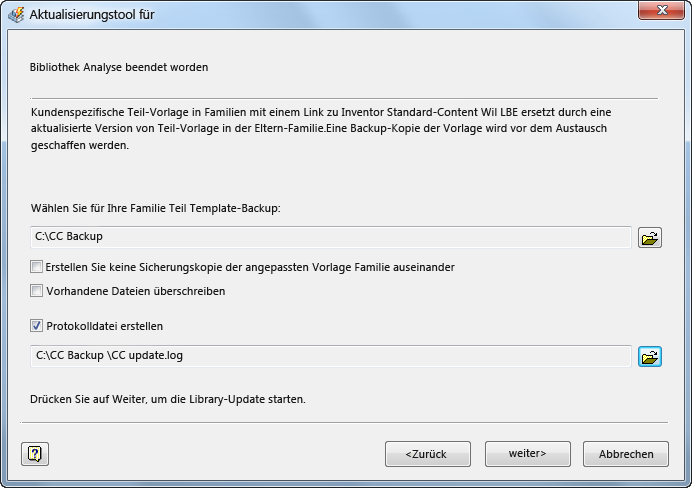Browse folder for log file location

point(650,356)
